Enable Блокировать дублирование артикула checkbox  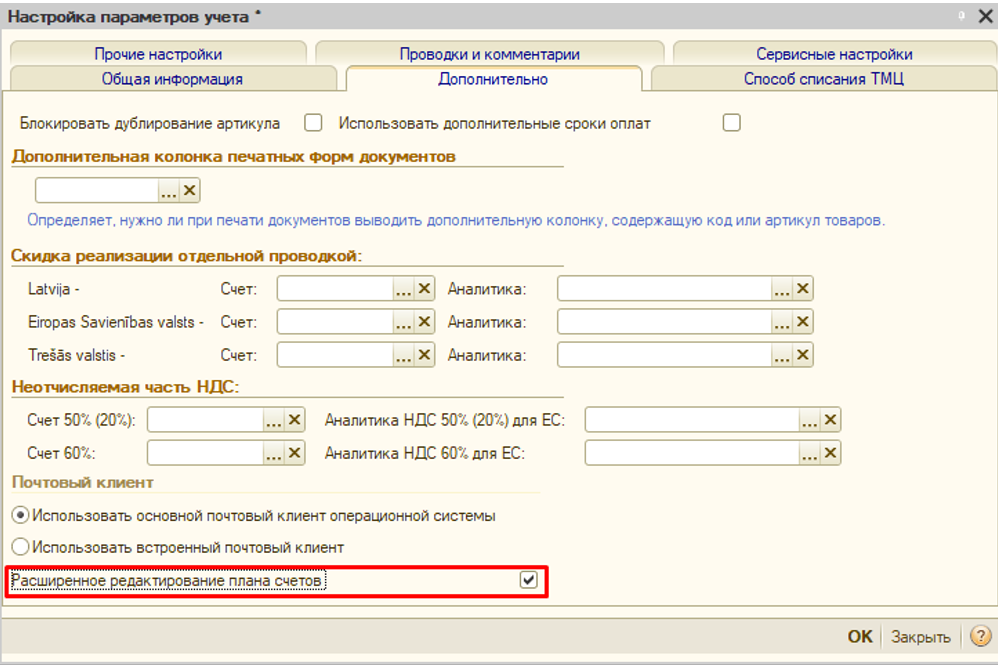tap(313, 123)
